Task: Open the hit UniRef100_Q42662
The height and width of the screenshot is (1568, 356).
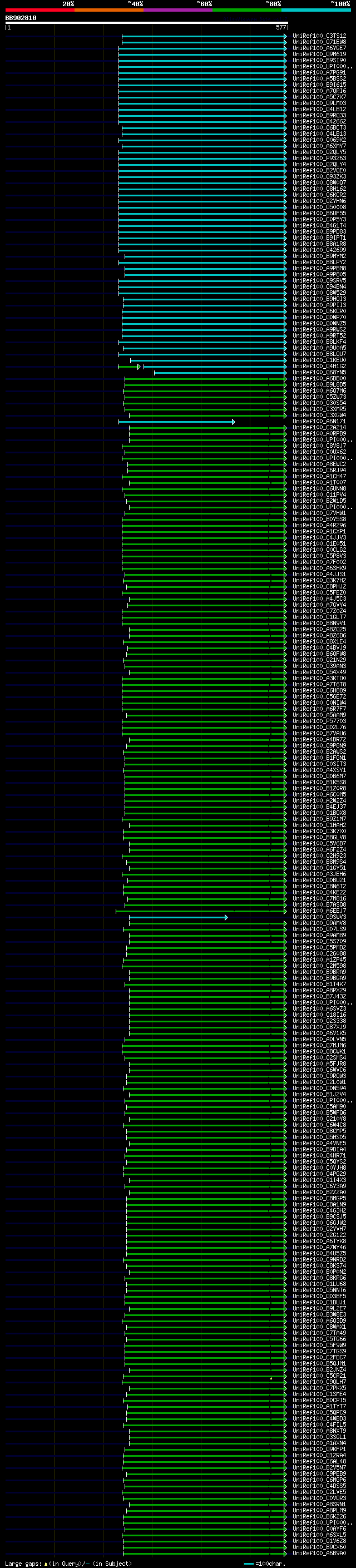Action: pyautogui.click(x=319, y=122)
